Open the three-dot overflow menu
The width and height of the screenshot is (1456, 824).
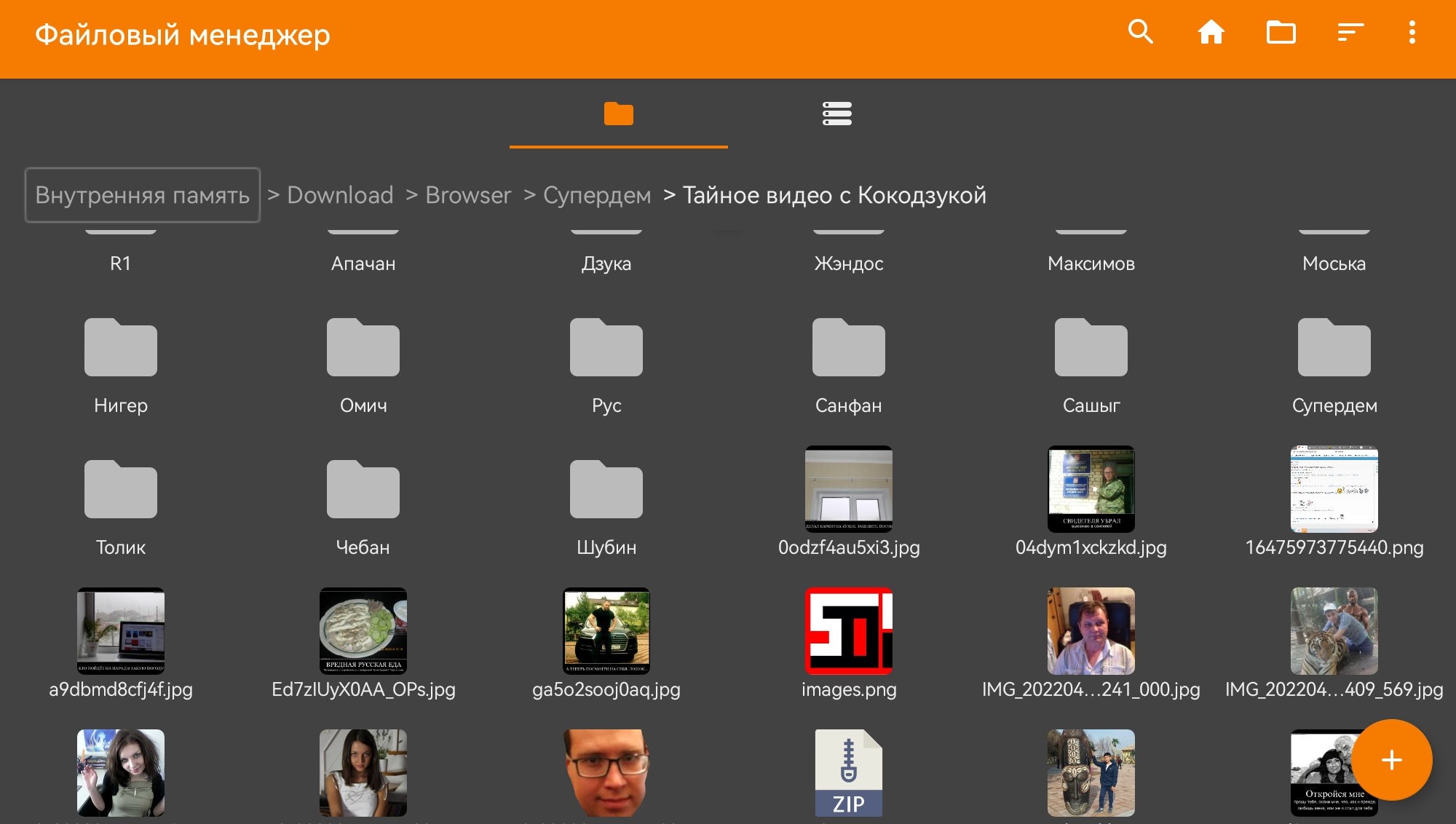tap(1412, 33)
